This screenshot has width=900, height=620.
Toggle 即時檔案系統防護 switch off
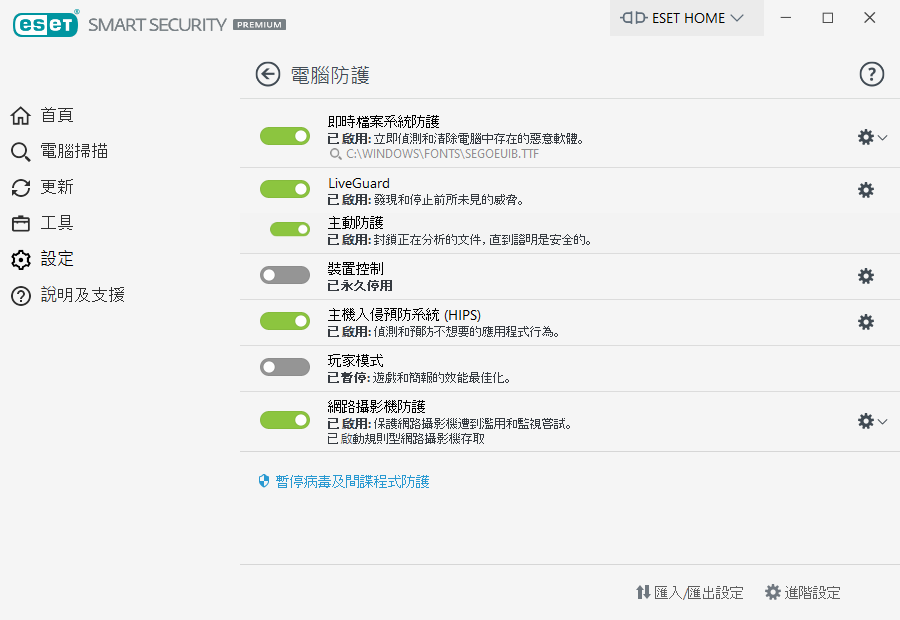285,136
